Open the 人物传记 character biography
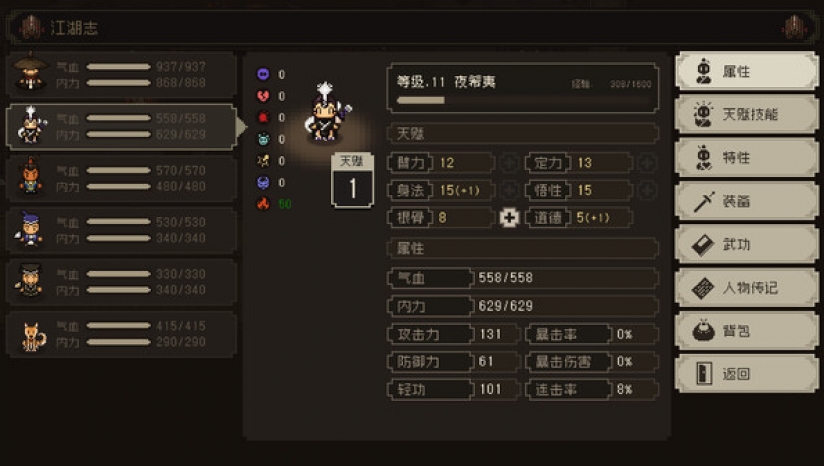Viewport: 824px width, 466px height. (x=746, y=287)
